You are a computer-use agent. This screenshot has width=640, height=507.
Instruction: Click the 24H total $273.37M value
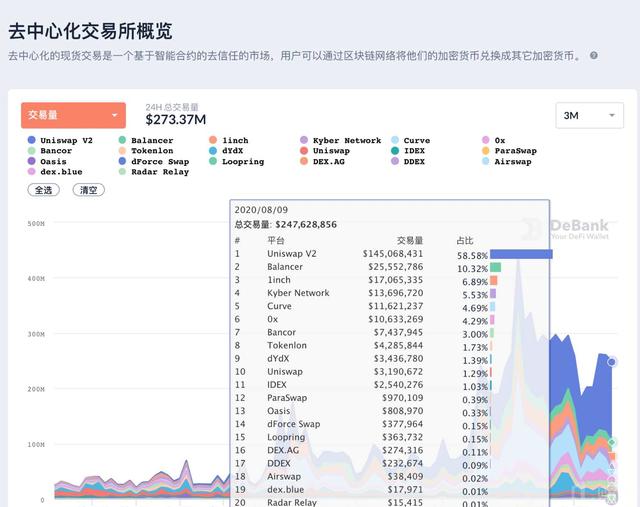176,120
